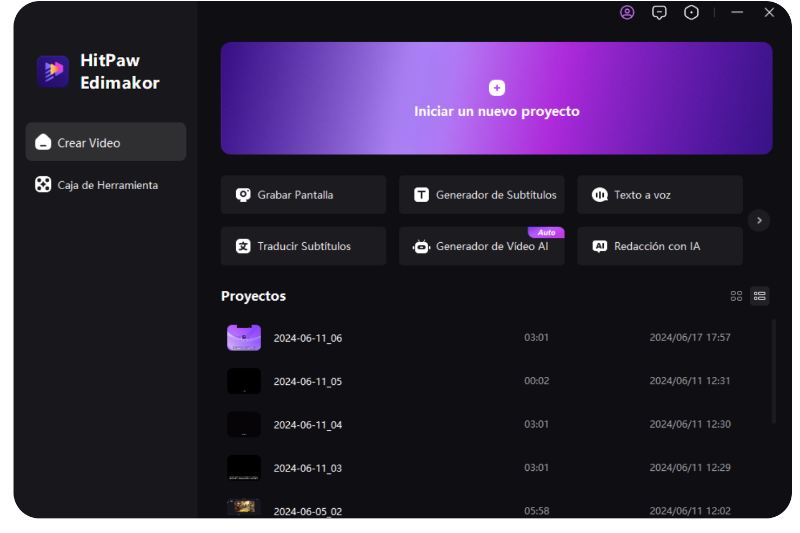
Task: Click the Generador de Subtítulos T icon
Action: (421, 195)
